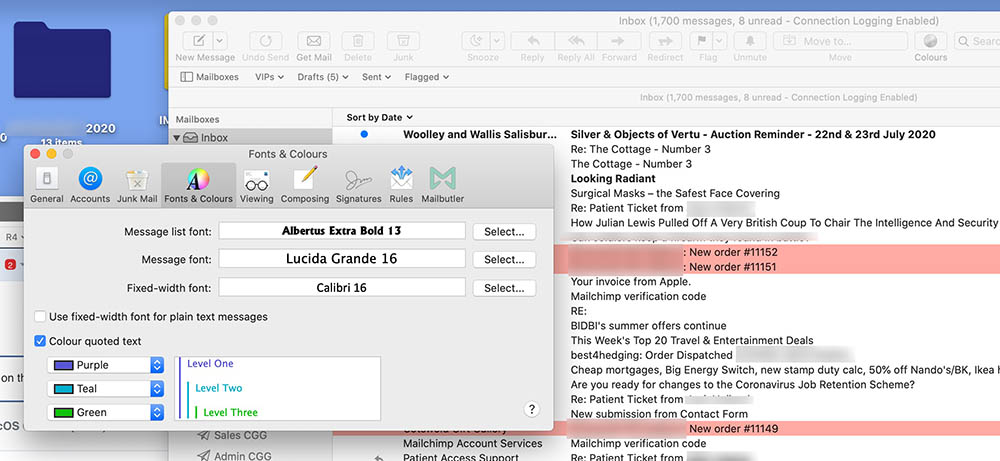Viewport: 1000px width, 461px height.
Task: Click the Delete trash icon in Mail toolbar
Action: click(x=358, y=41)
